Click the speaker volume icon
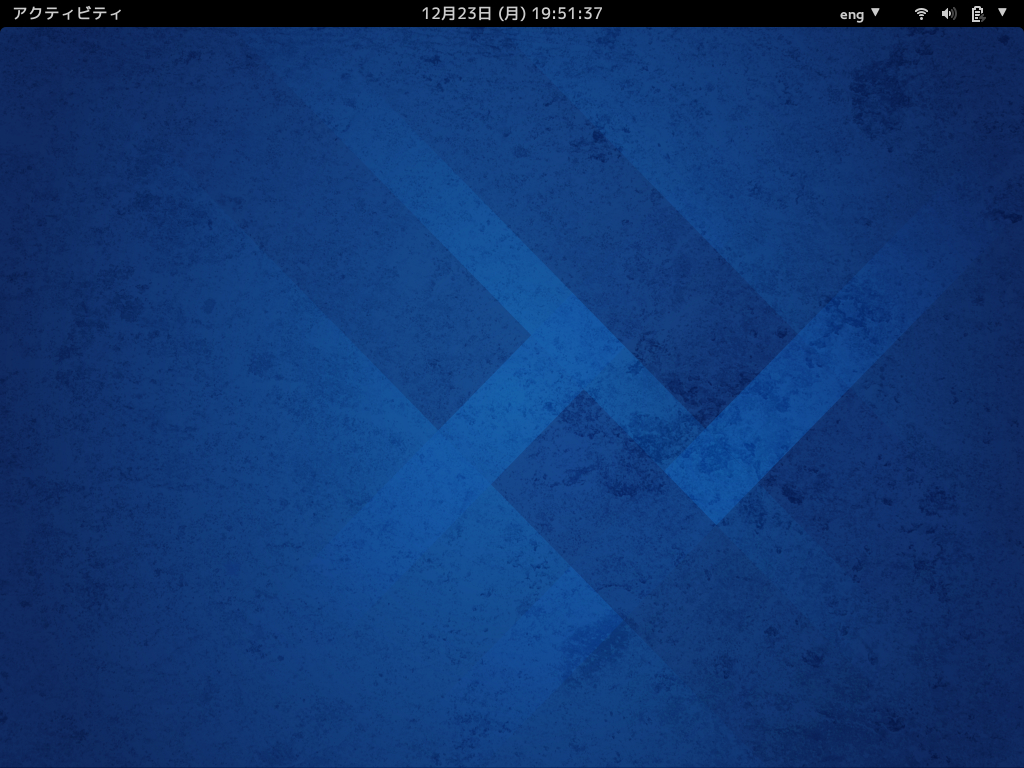Image resolution: width=1024 pixels, height=768 pixels. click(x=949, y=13)
